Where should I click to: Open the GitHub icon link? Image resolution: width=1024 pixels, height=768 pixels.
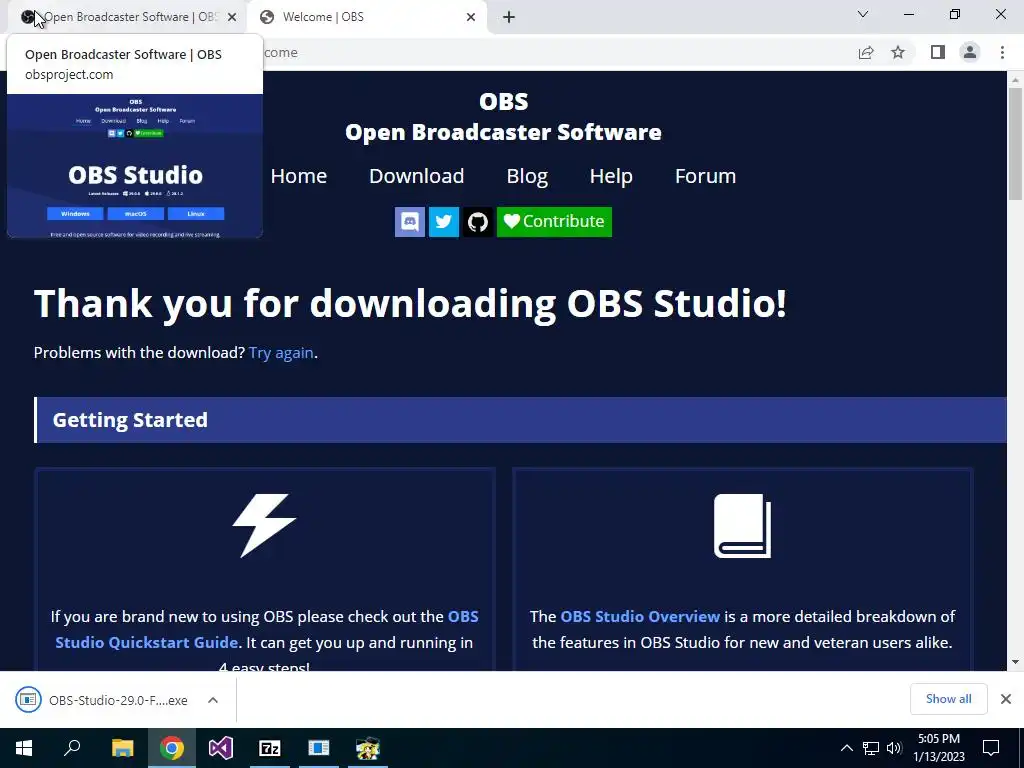[x=477, y=221]
